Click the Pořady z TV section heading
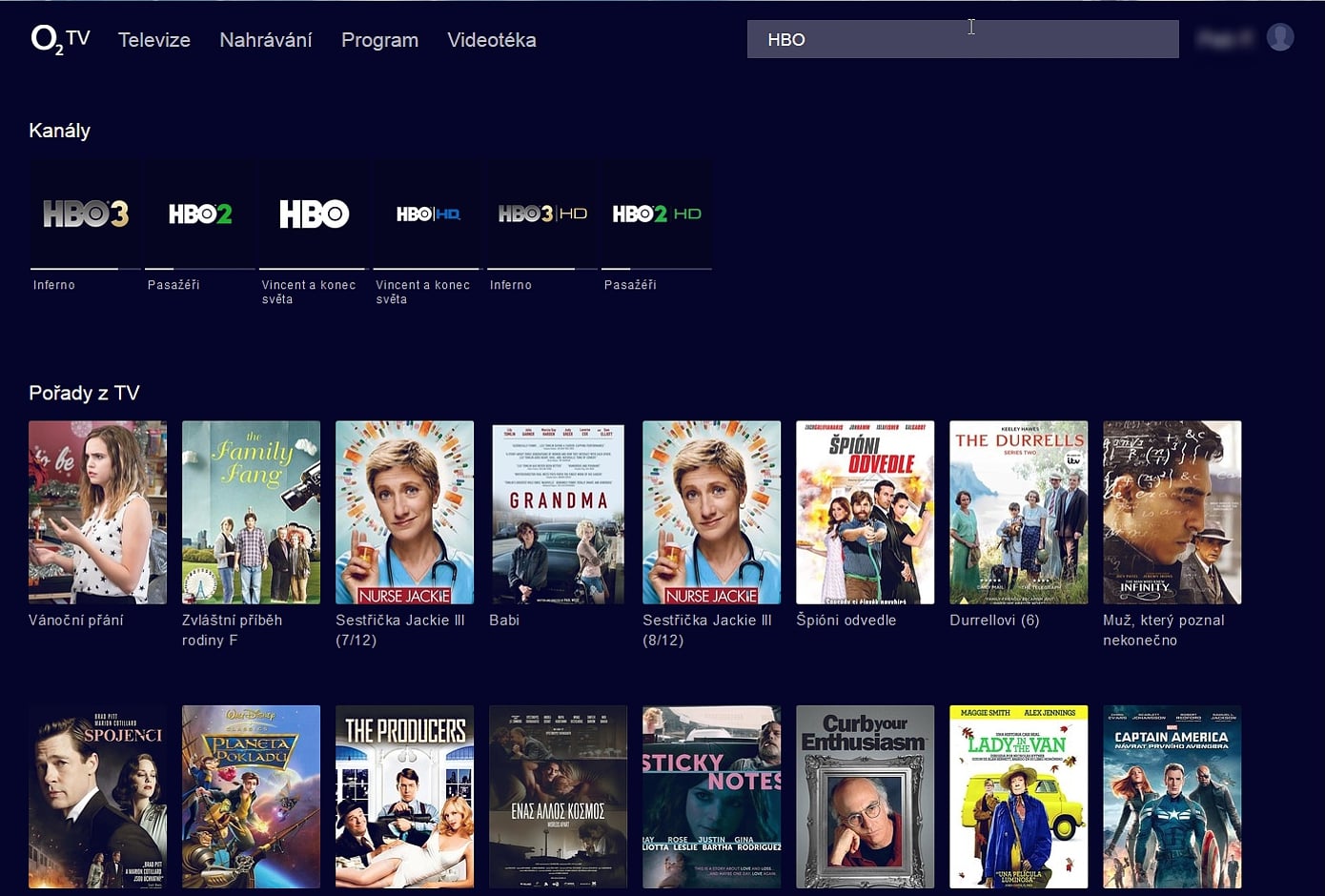This screenshot has width=1325, height=896. 84,393
